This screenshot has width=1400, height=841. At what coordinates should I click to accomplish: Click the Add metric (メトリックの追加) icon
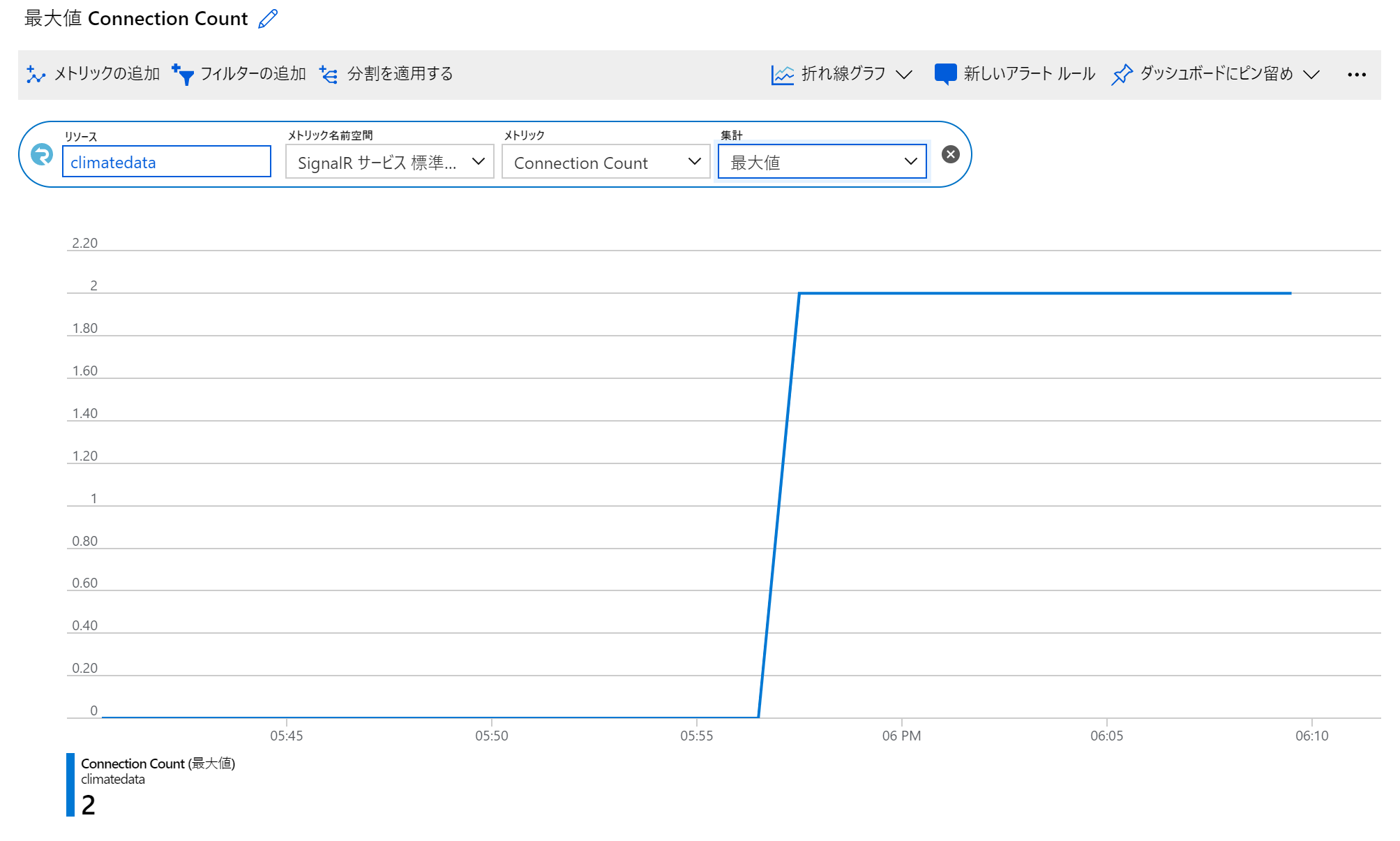[36, 74]
